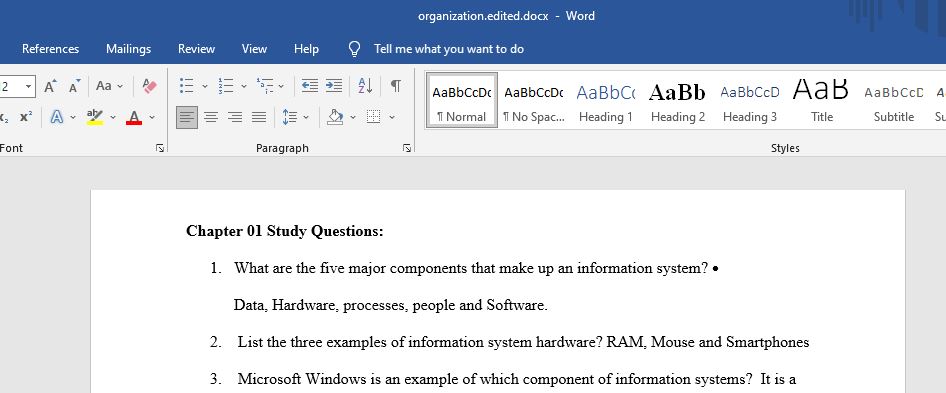Apply No Spacing style
This screenshot has width=946, height=393.
pos(533,101)
